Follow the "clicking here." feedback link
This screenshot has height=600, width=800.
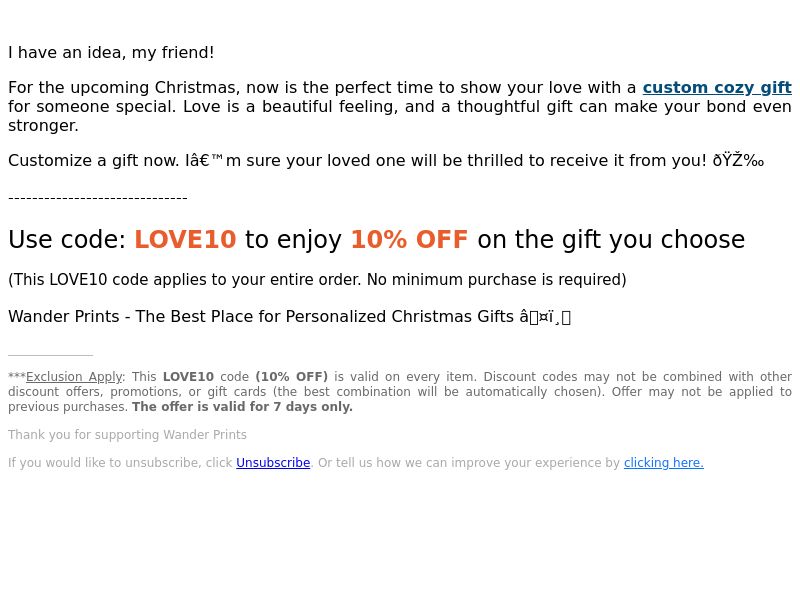coord(664,463)
